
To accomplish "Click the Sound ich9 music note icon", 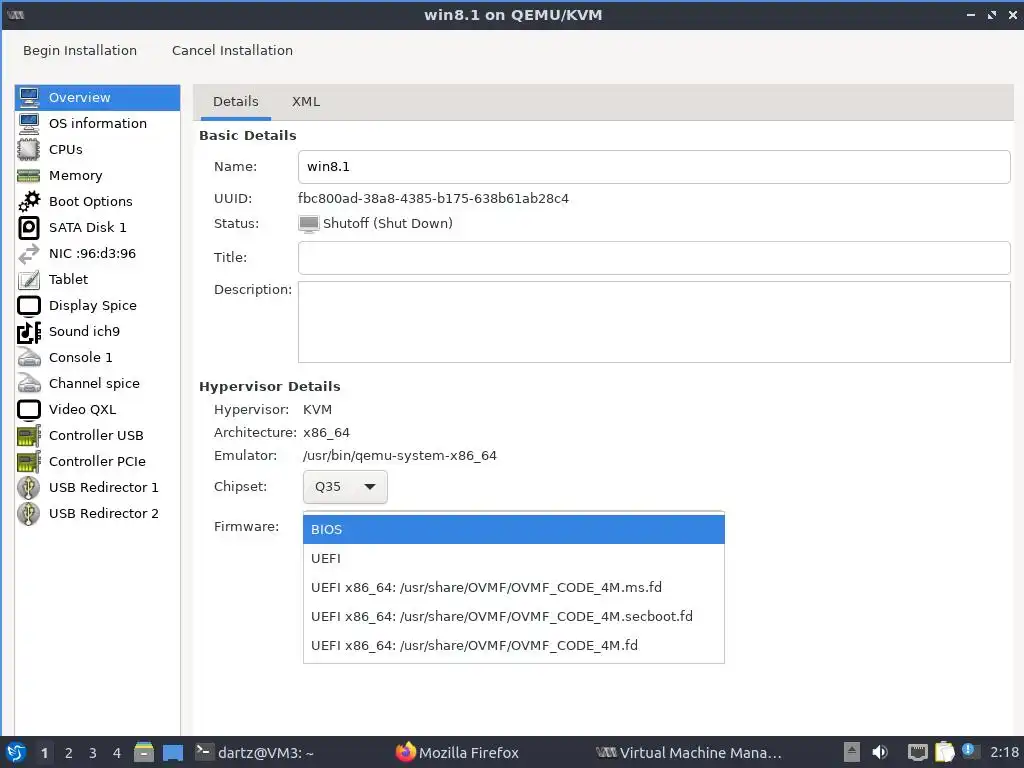I will point(29,332).
